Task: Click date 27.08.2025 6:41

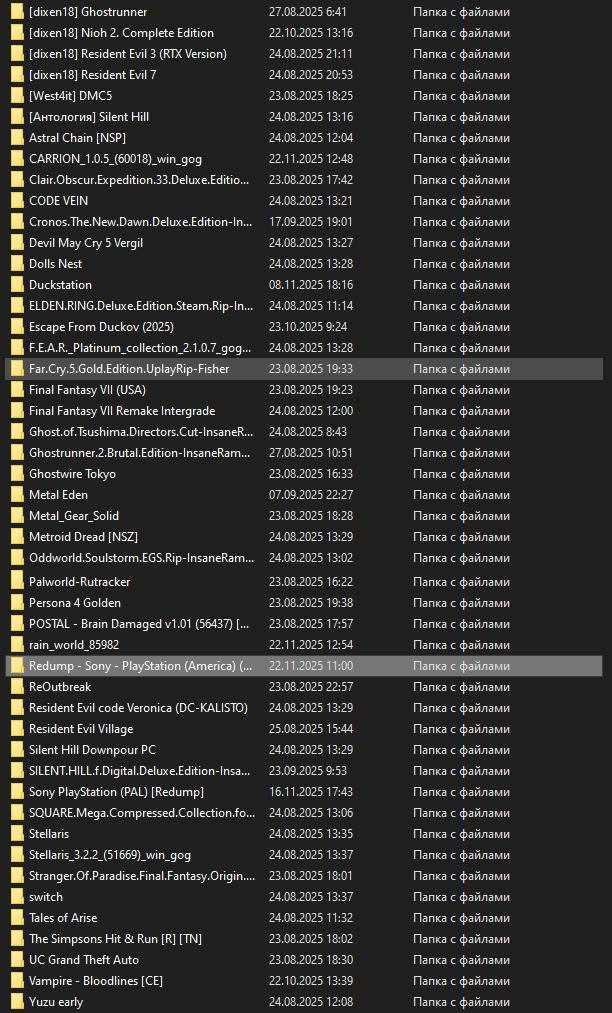Action: 308,12
